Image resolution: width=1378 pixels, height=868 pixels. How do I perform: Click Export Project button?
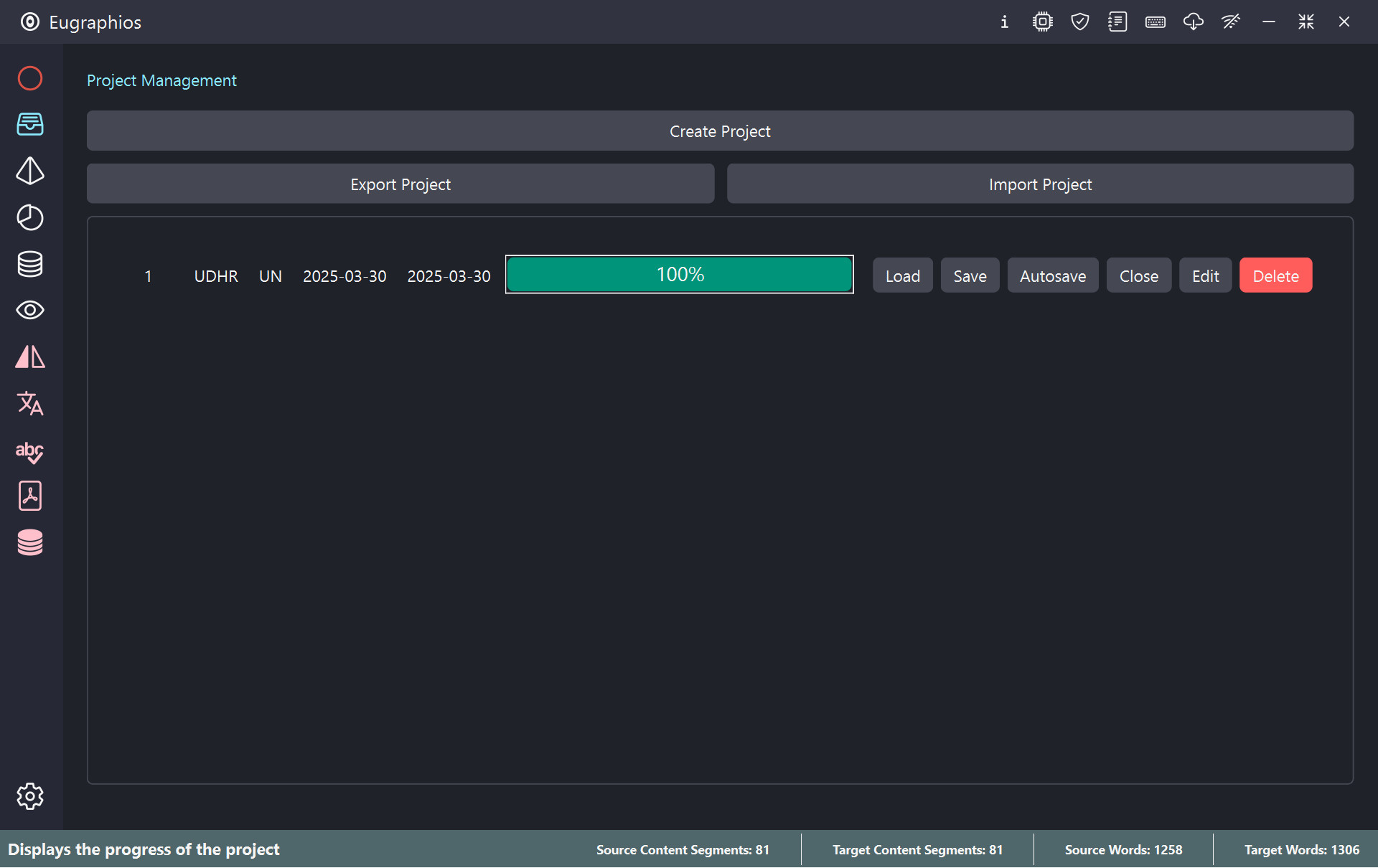pos(400,184)
